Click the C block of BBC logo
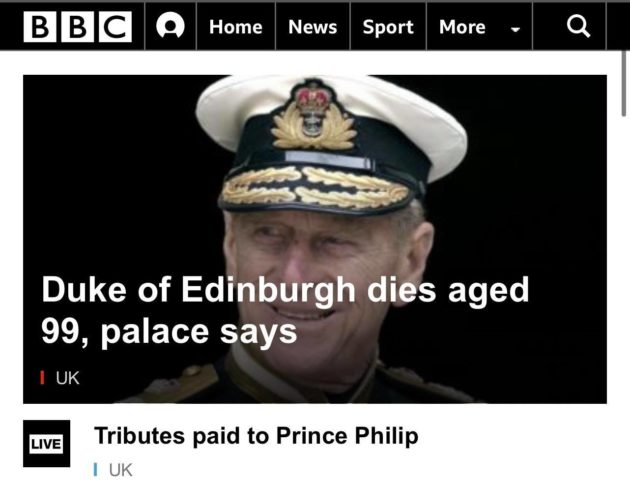The width and height of the screenshot is (630, 483). 115,27
